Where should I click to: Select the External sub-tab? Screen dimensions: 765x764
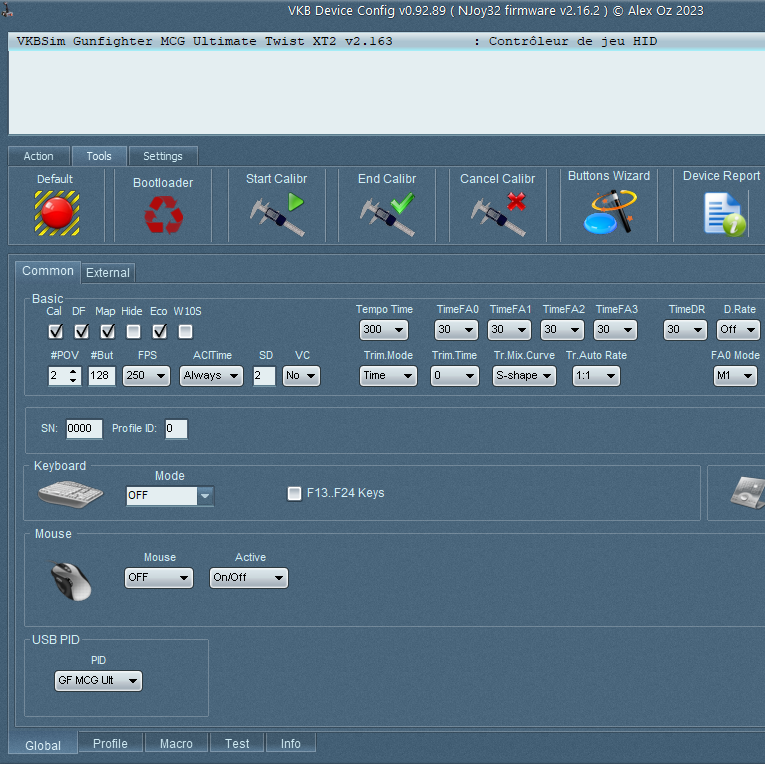tap(108, 273)
